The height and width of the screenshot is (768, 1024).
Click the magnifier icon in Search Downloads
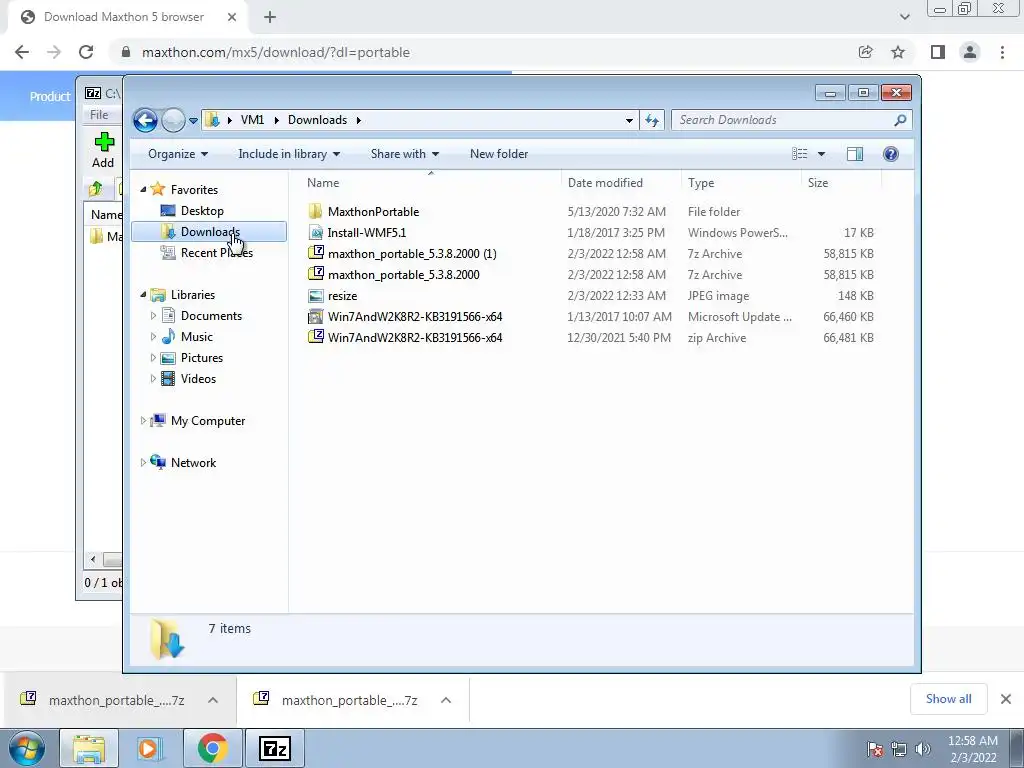pyautogui.click(x=900, y=120)
